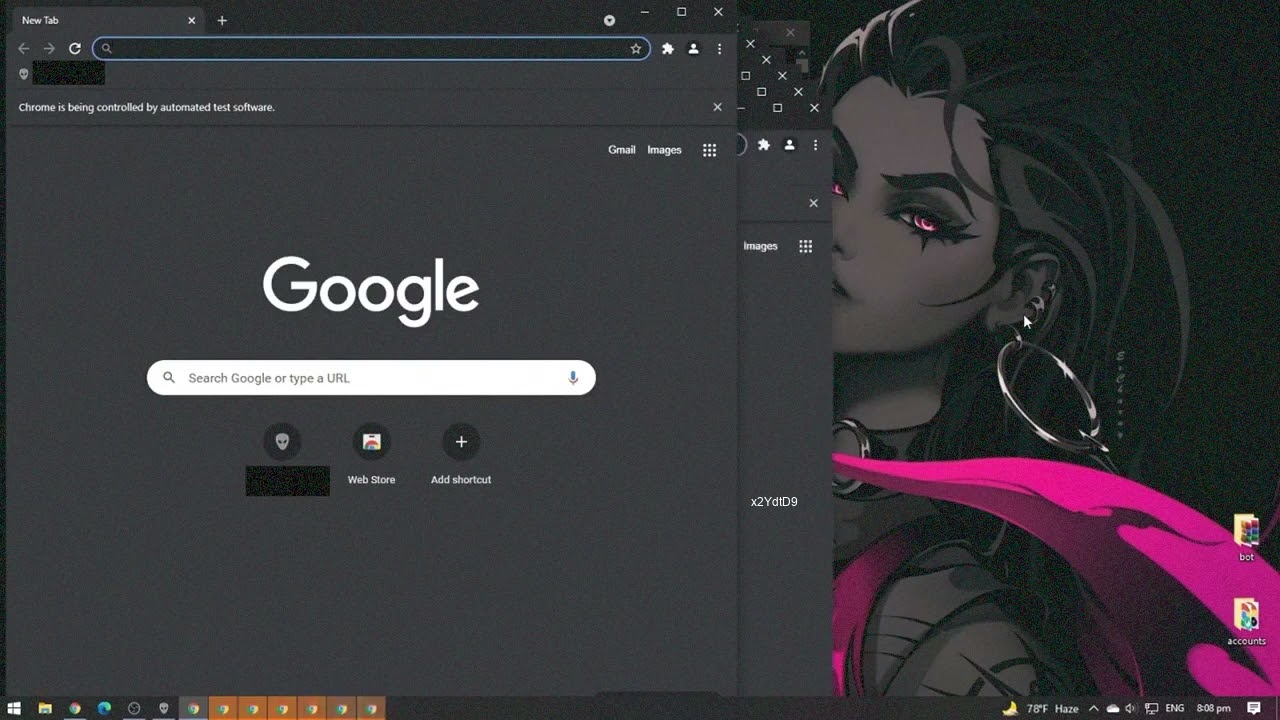This screenshot has width=1280, height=720.
Task: Open Images link in front window
Action: (664, 150)
